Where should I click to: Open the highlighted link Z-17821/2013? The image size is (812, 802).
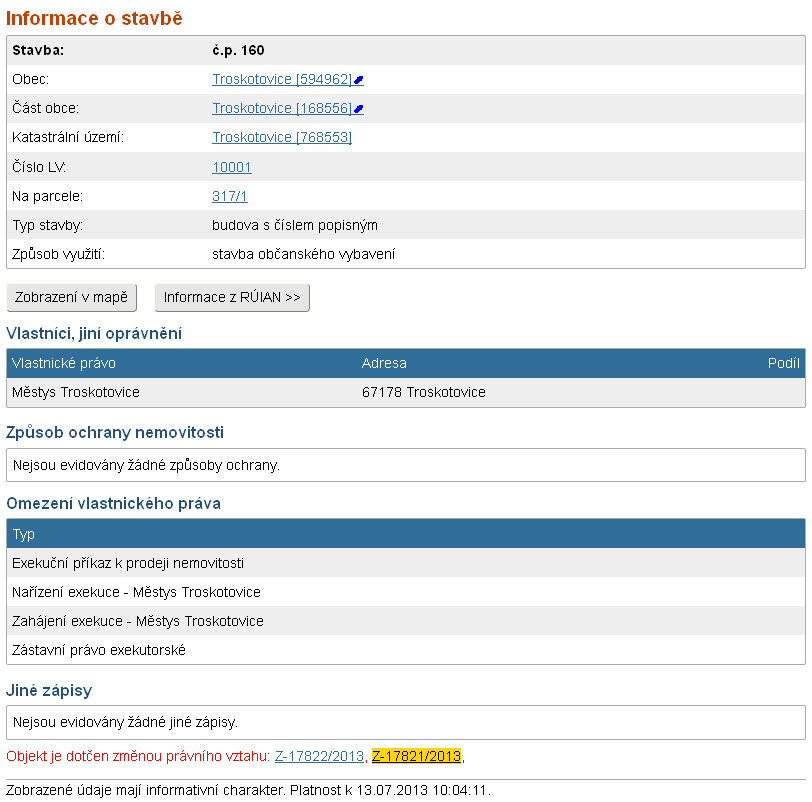pyautogui.click(x=416, y=756)
